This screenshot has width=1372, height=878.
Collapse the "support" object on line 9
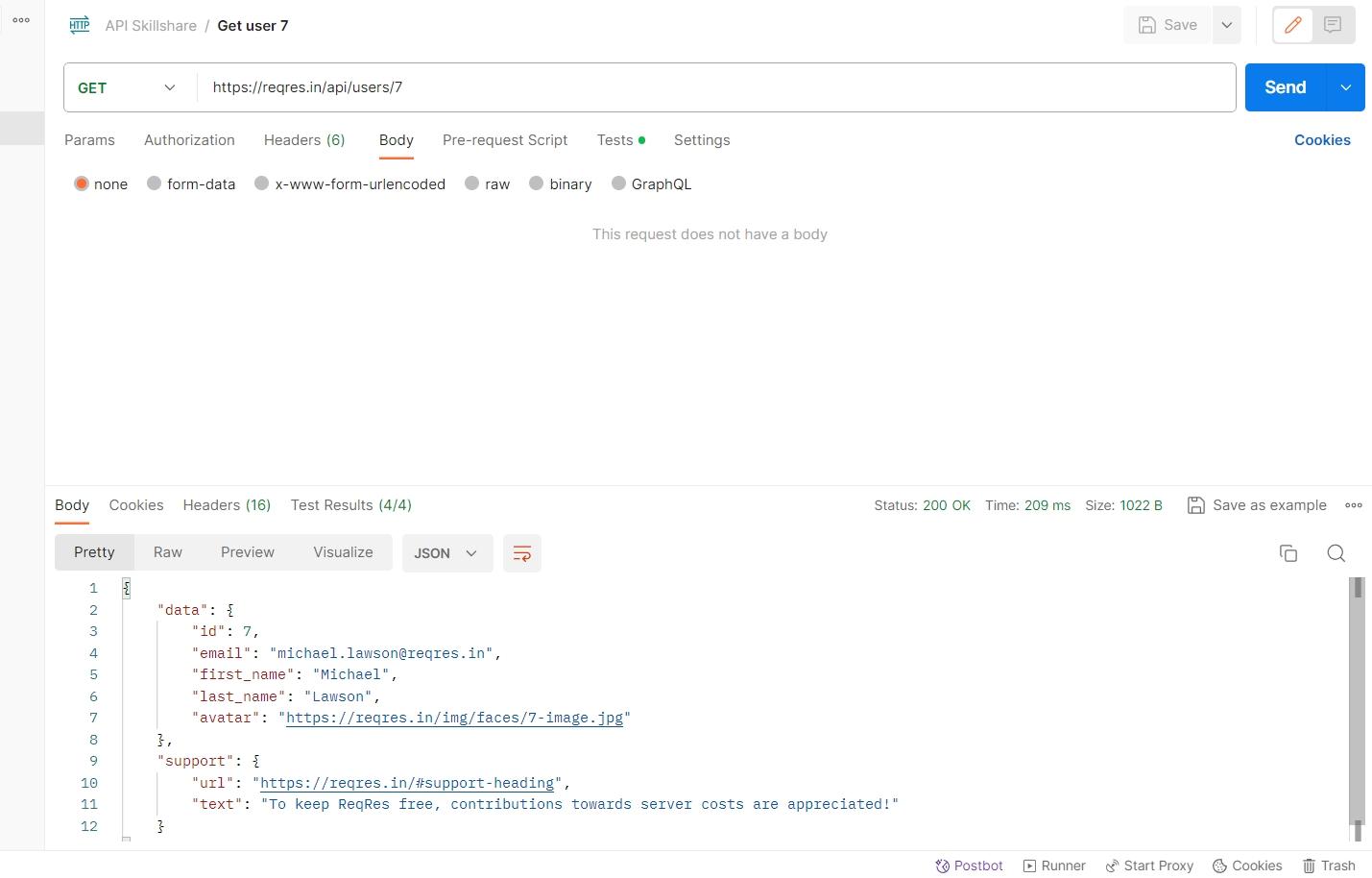click(x=255, y=761)
